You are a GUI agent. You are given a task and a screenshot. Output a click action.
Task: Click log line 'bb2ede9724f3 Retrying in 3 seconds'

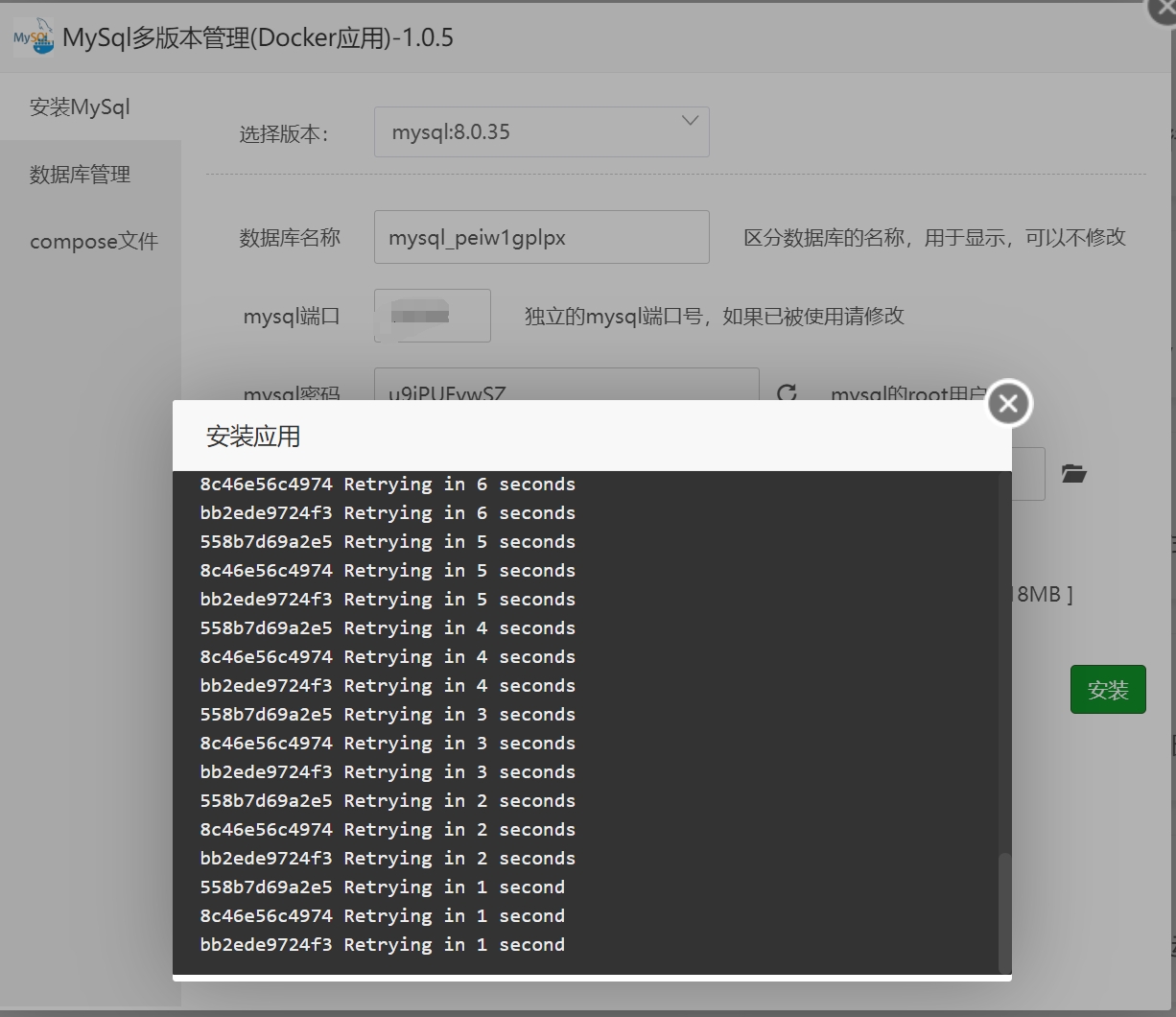point(388,772)
